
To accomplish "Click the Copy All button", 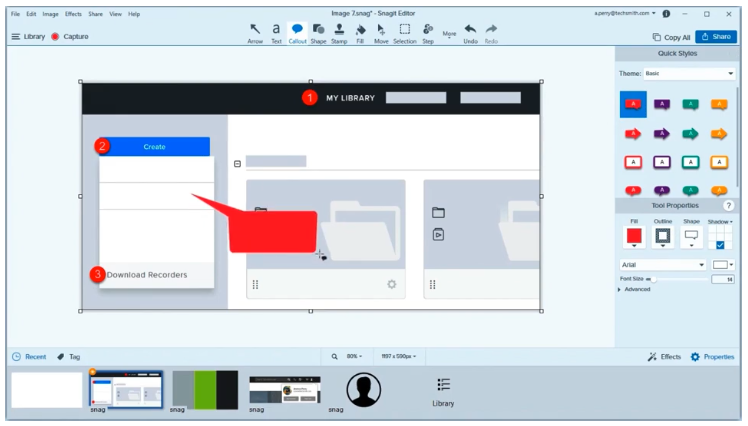I will coord(670,37).
